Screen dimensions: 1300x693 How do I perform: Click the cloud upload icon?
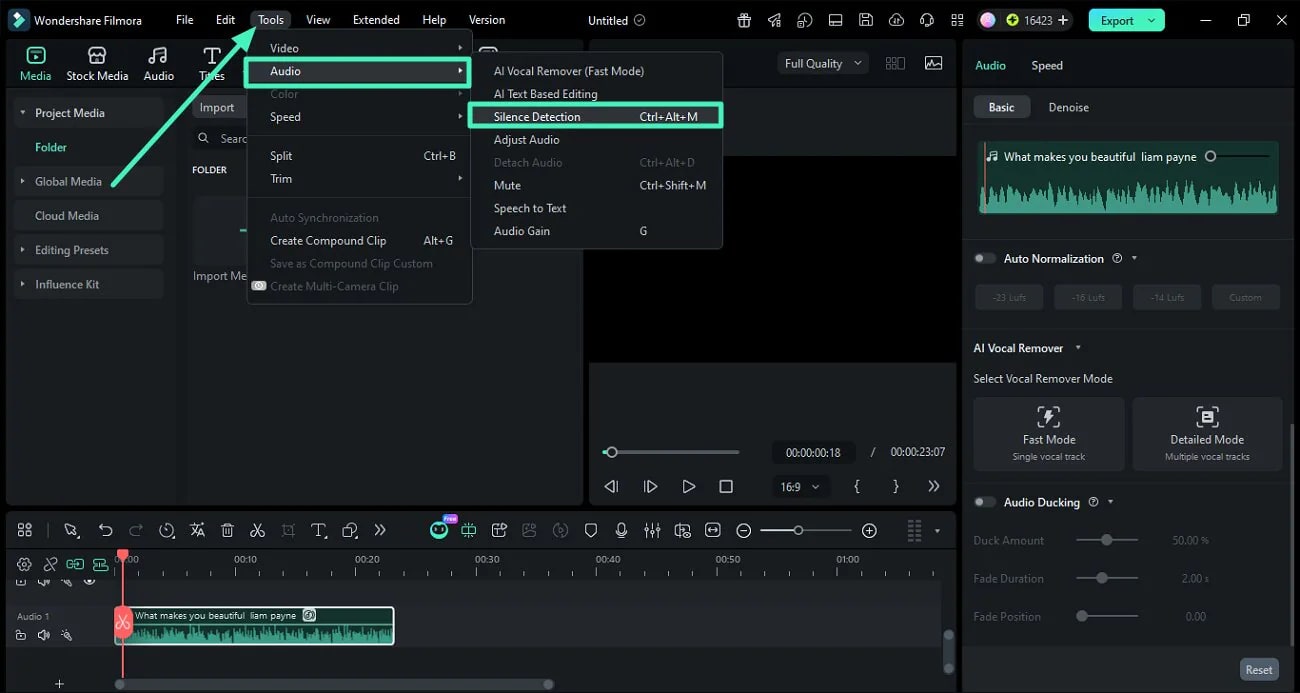click(x=897, y=20)
